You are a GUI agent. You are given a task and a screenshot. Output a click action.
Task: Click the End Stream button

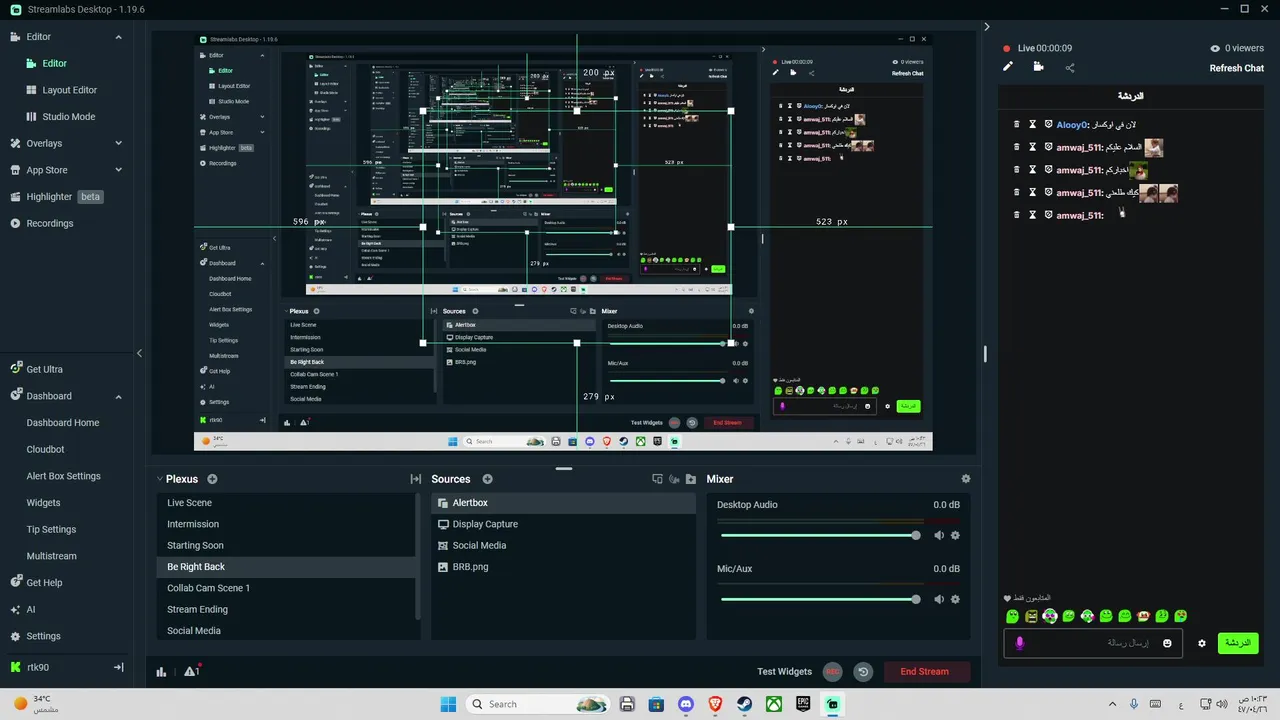tap(925, 672)
